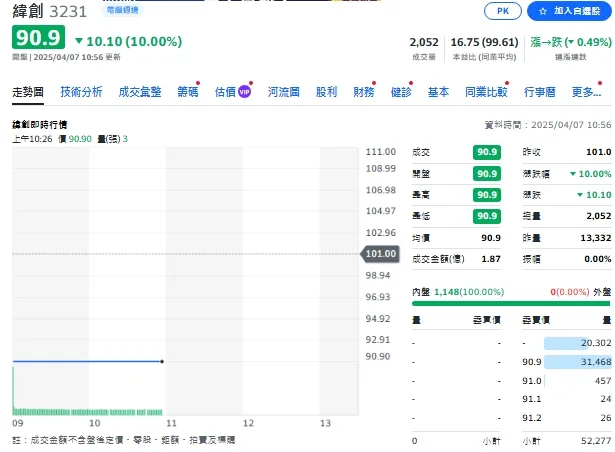Viewport: 615px width, 452px height.
Task: Click the end dot of the blue price line
Action: (162, 361)
